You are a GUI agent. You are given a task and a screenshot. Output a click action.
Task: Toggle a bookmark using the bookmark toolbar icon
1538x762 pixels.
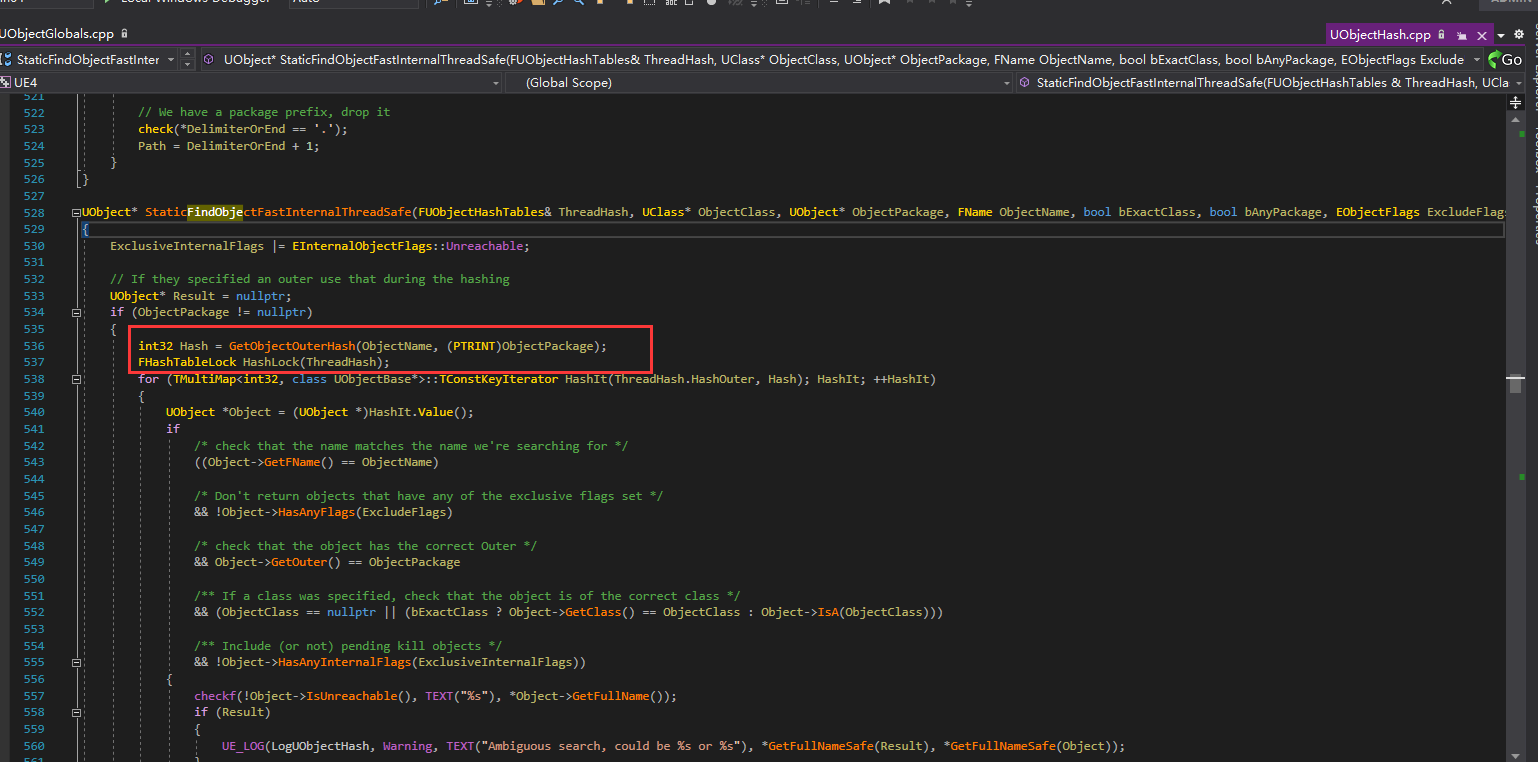tap(884, 4)
